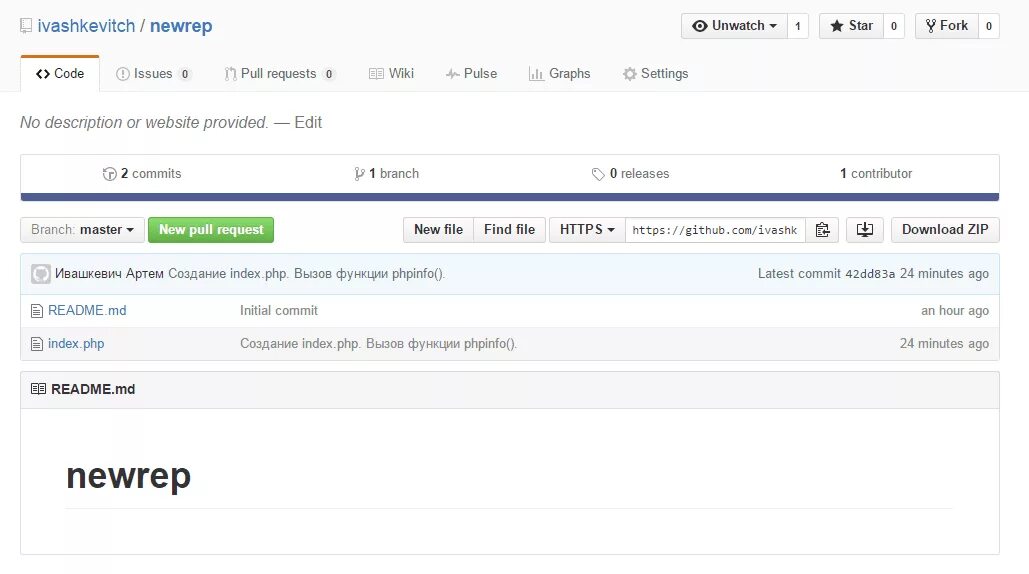Click the Pull requests count badge

(329, 74)
